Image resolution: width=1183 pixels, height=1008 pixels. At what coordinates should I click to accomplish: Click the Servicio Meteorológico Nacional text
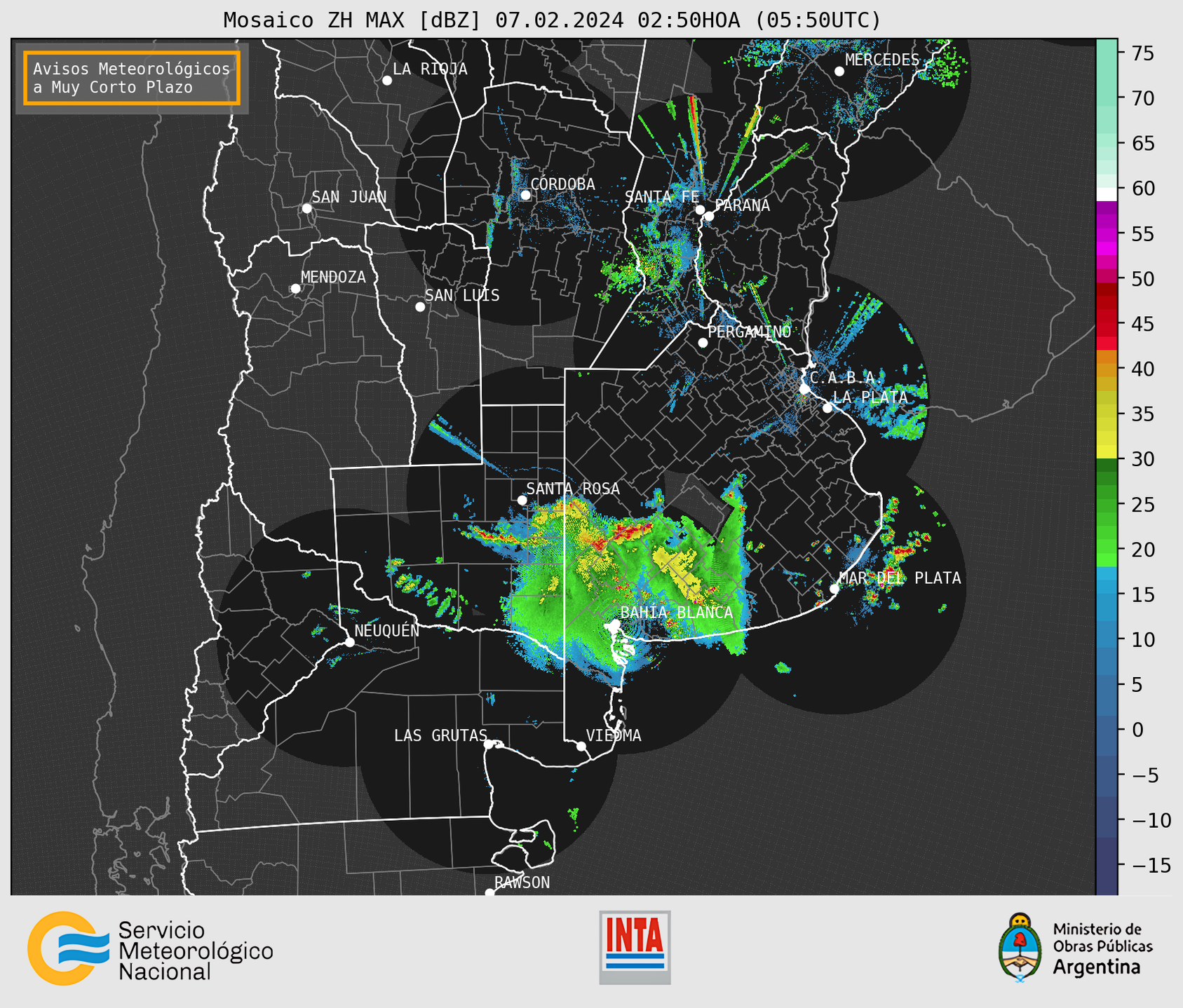[196, 951]
